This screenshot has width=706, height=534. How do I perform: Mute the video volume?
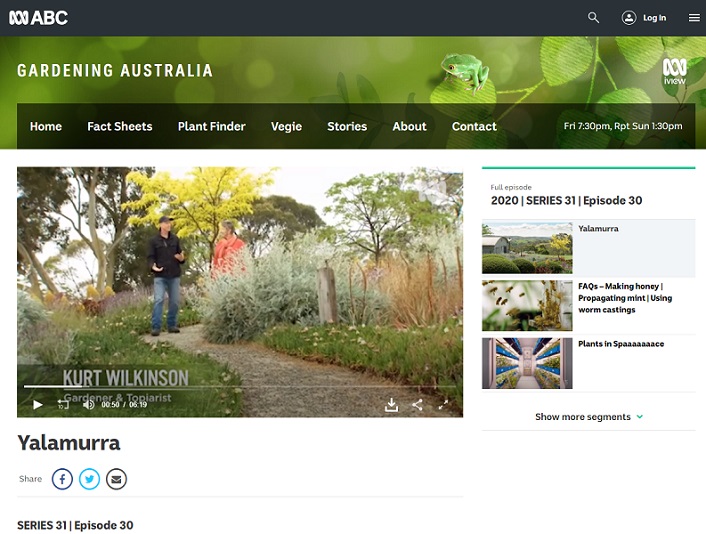[88, 404]
